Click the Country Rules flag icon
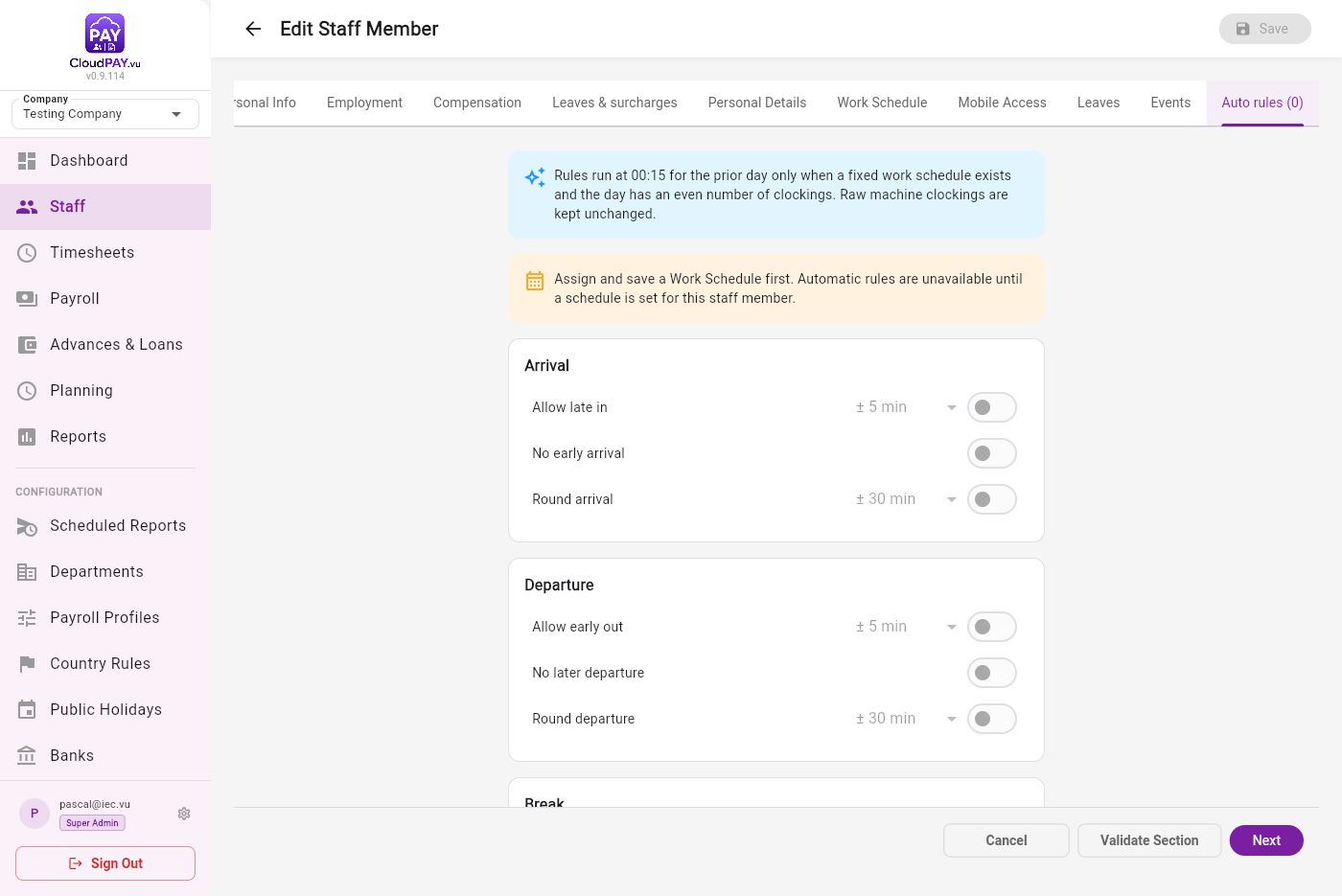 tap(27, 664)
